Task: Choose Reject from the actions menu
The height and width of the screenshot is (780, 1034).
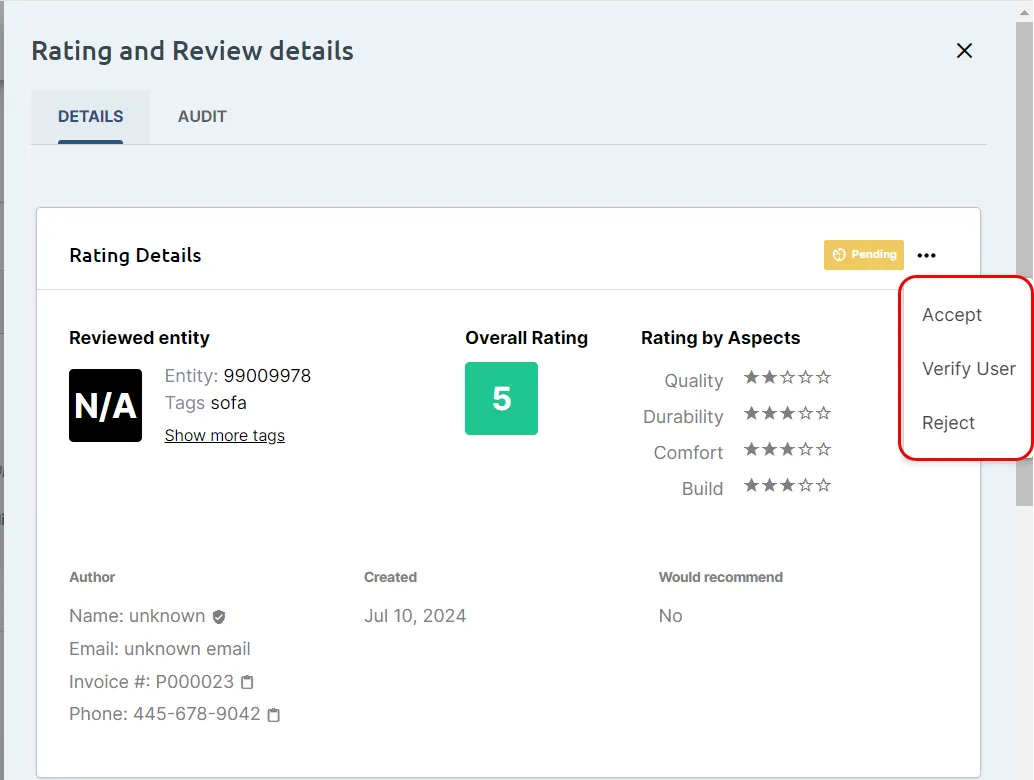Action: pyautogui.click(x=948, y=423)
